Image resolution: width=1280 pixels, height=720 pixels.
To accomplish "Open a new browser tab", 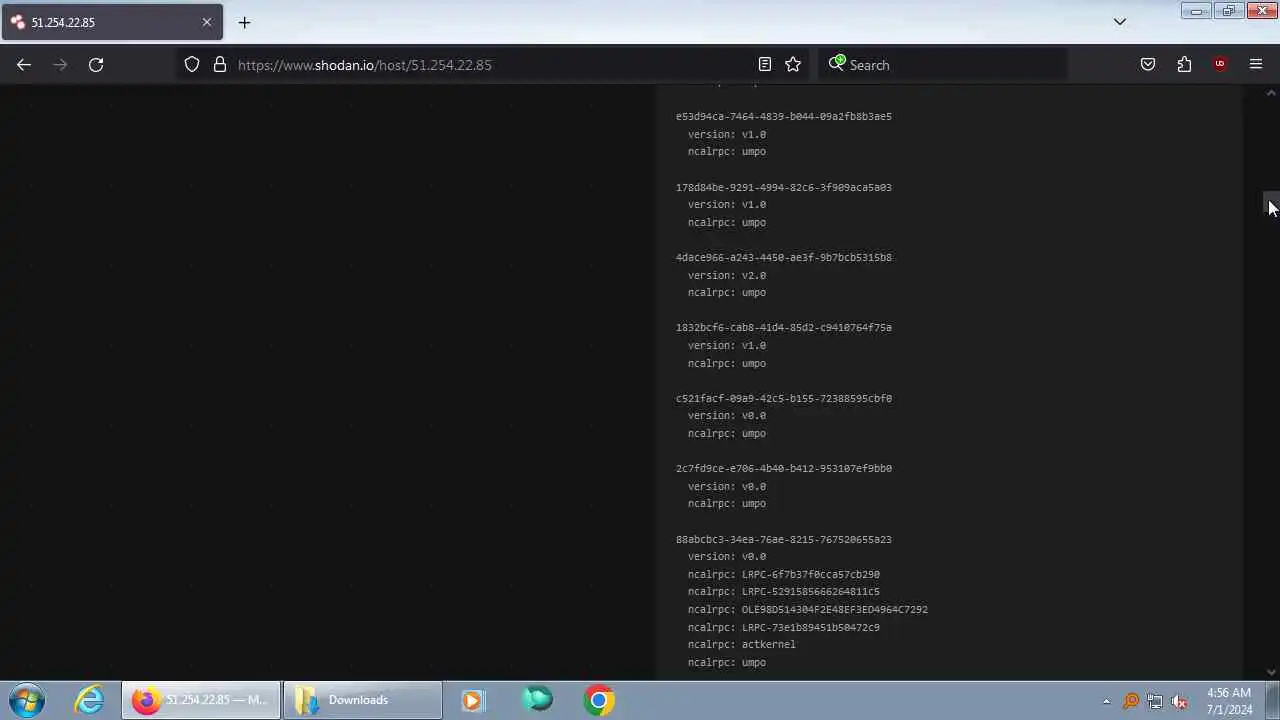I will coord(244,22).
